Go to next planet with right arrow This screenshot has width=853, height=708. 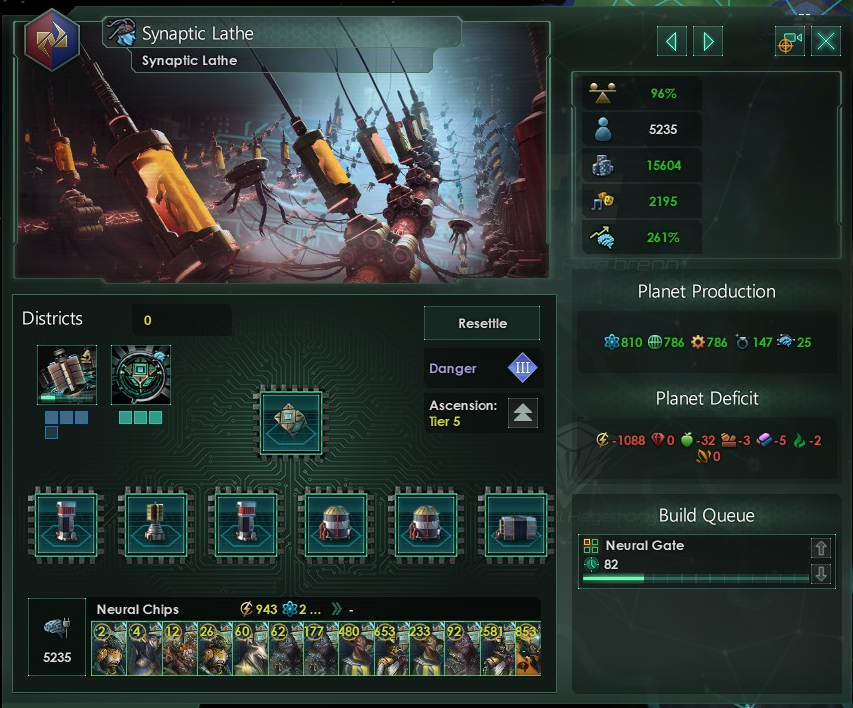[x=708, y=41]
